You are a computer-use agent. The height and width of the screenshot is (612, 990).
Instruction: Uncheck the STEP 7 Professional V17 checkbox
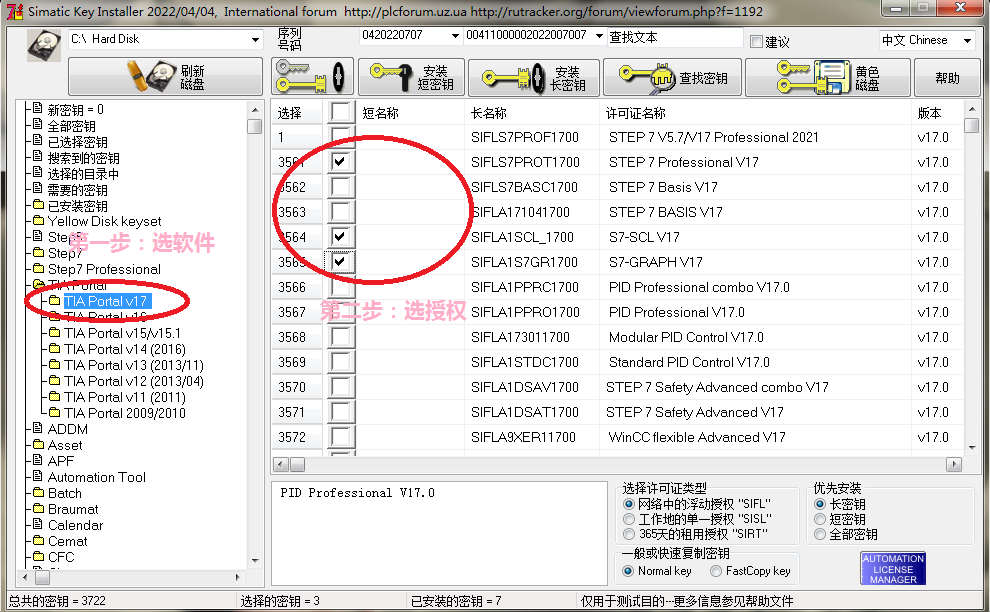[340, 162]
